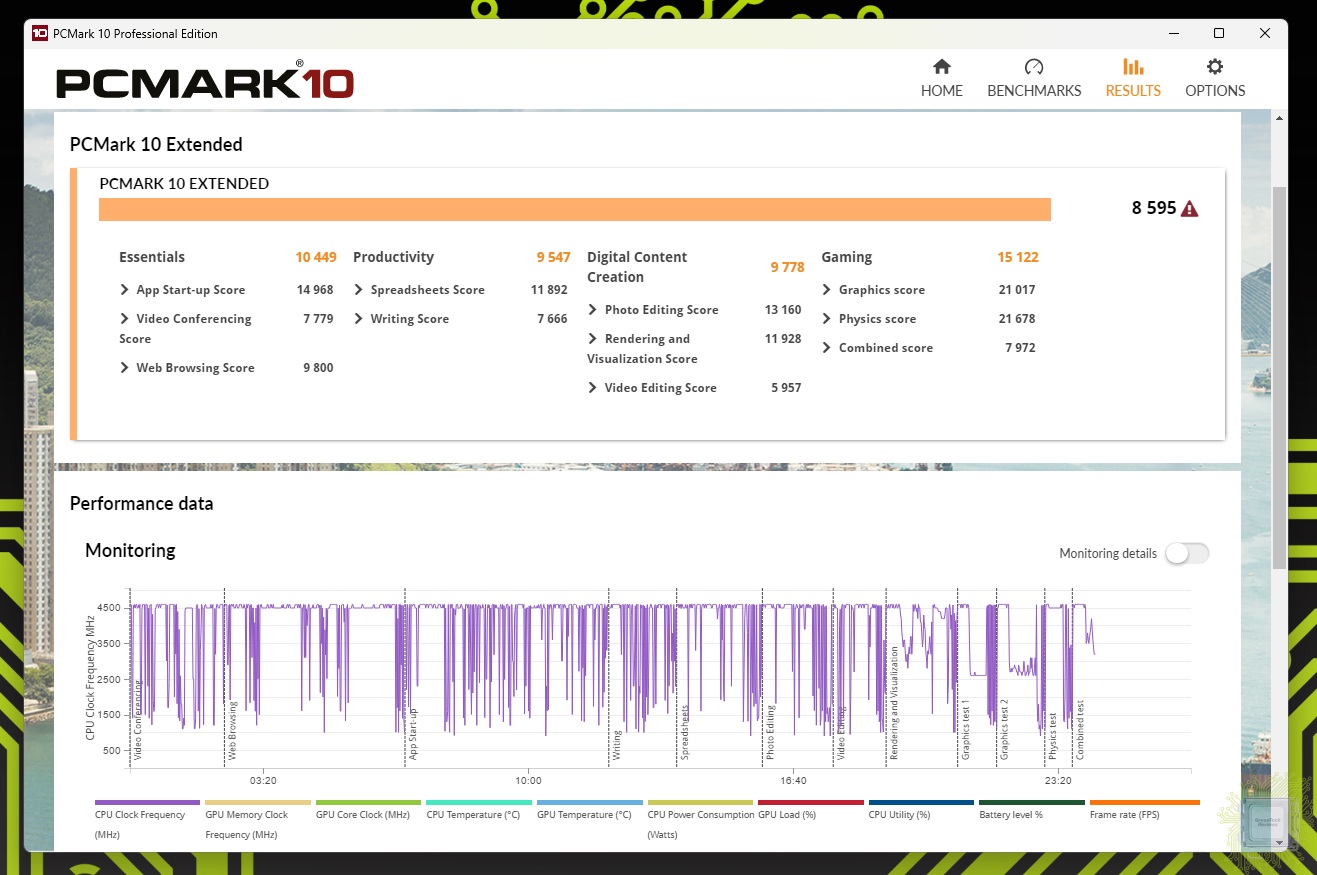
Task: Click the Web Browsing marker in the chart
Action: tap(232, 730)
